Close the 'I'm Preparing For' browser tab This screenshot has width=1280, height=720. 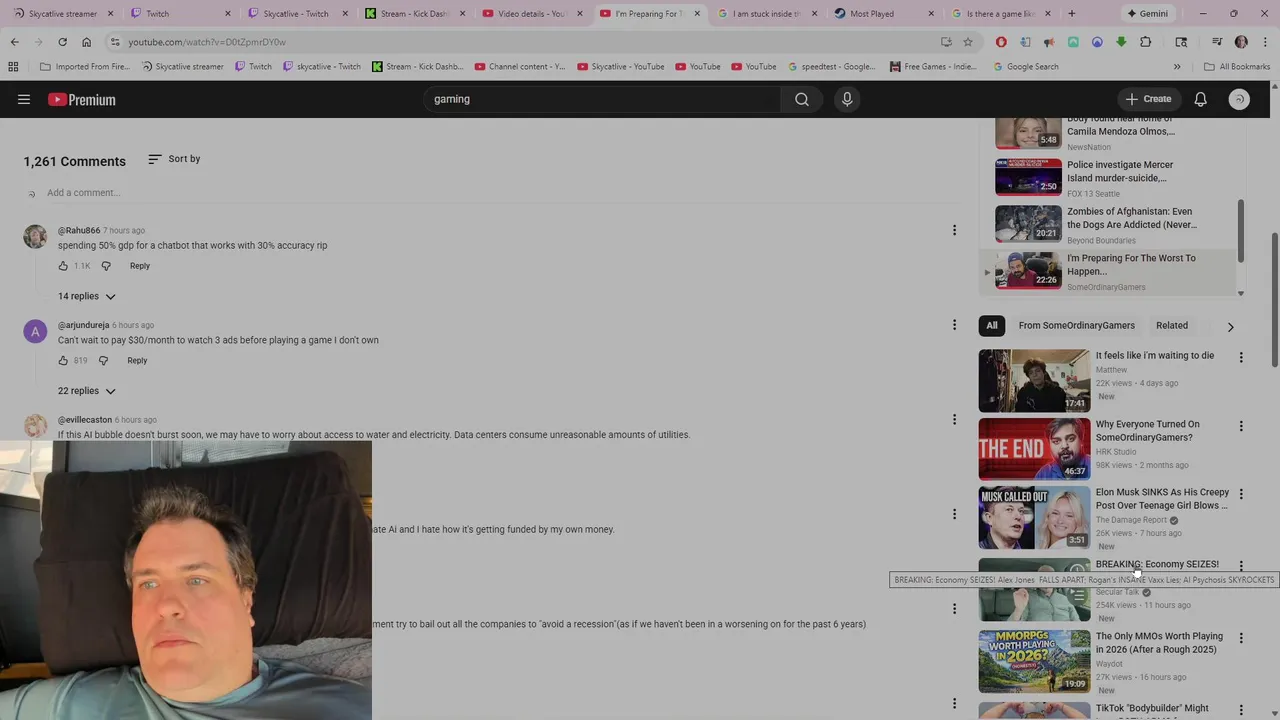point(696,14)
